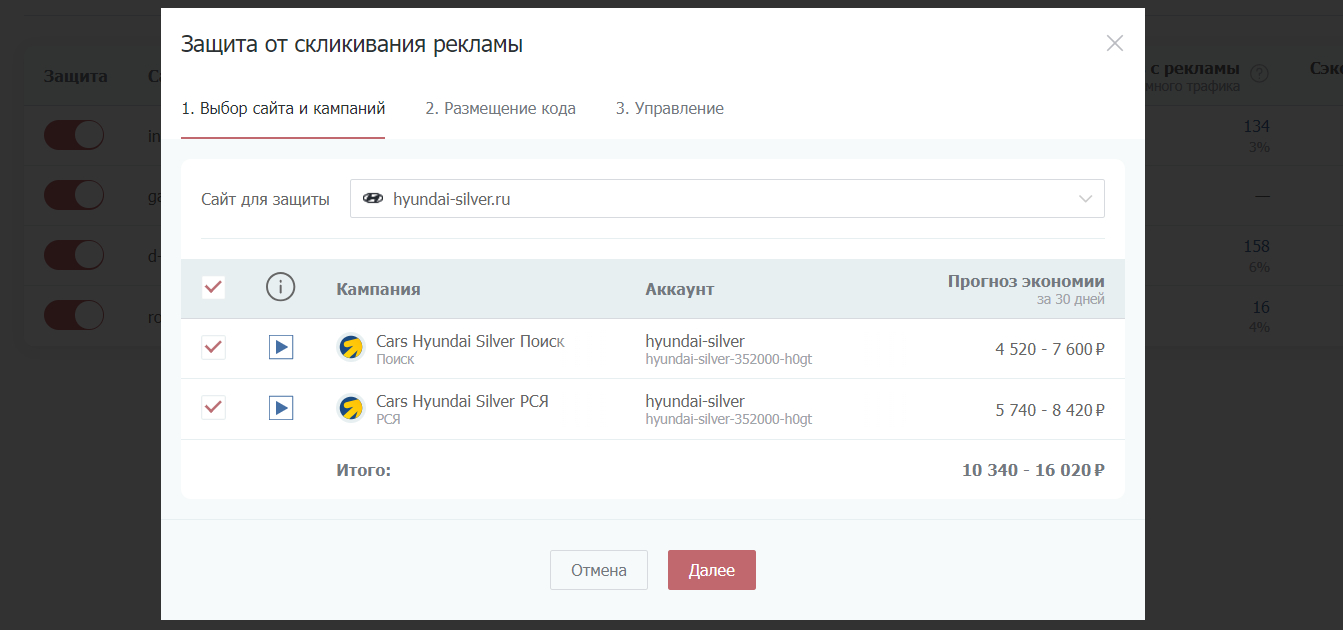Play button for Cars Hyundai Silver Поиск
The image size is (1343, 630).
[x=281, y=348]
